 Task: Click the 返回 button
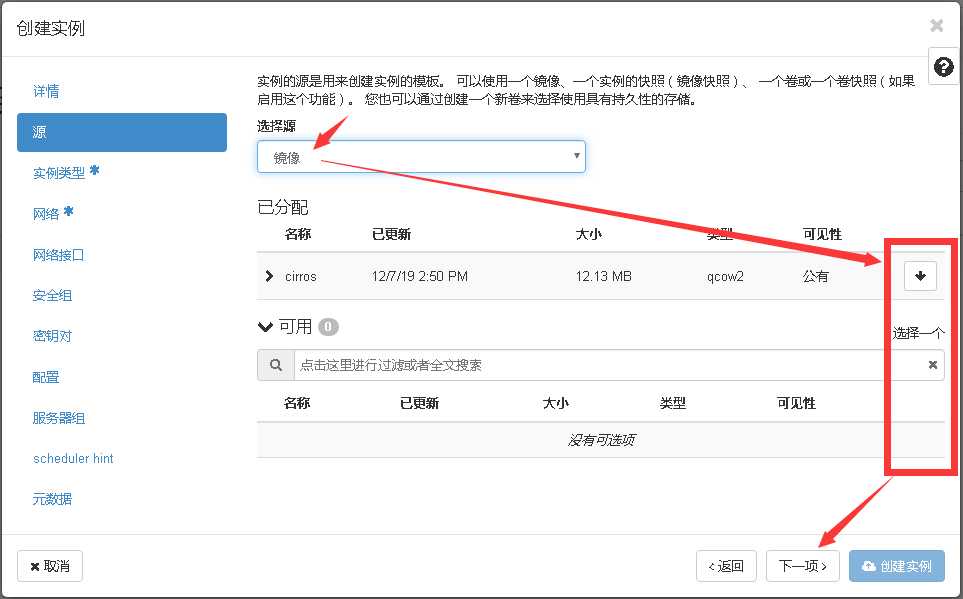click(x=726, y=566)
